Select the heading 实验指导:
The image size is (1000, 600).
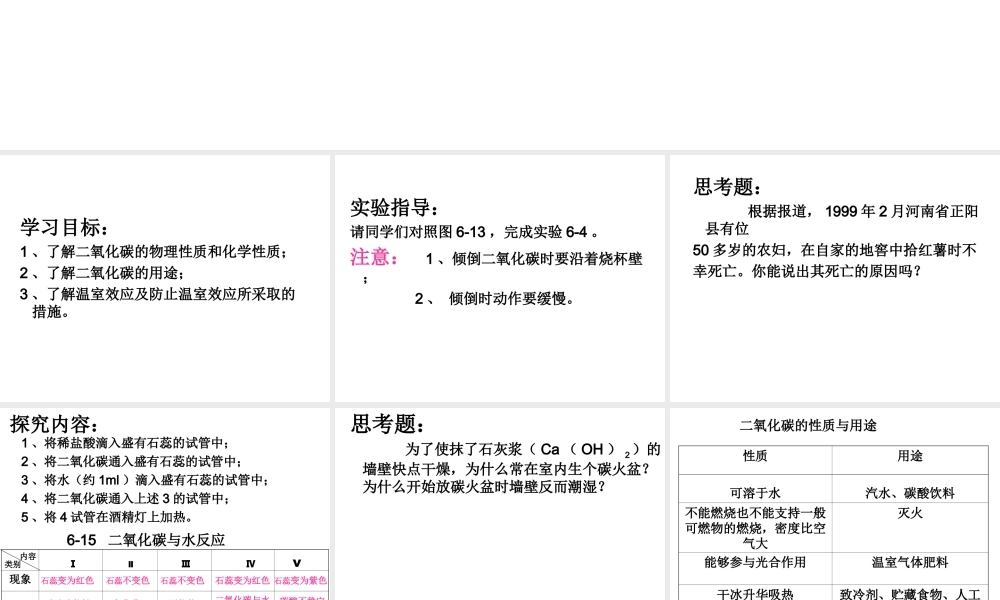tap(395, 208)
